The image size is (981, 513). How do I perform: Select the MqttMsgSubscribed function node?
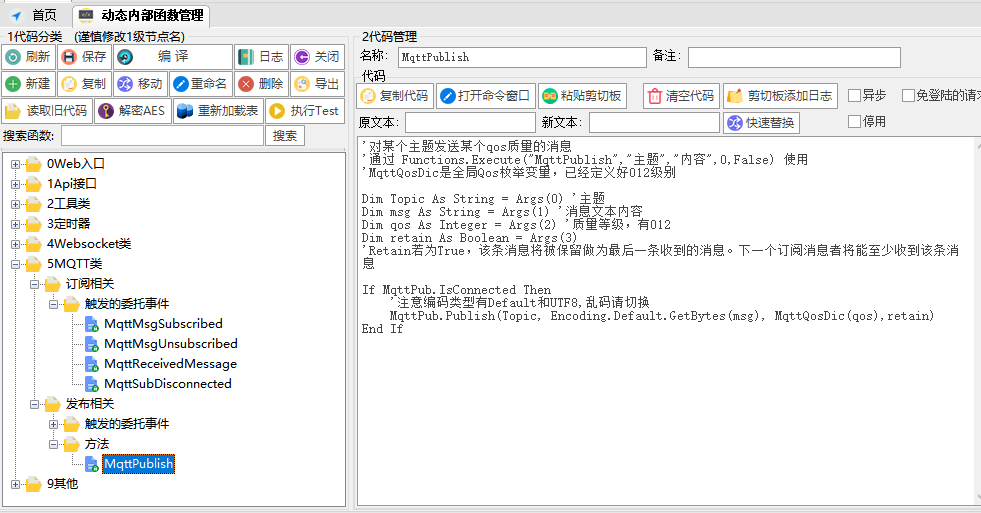pos(163,323)
